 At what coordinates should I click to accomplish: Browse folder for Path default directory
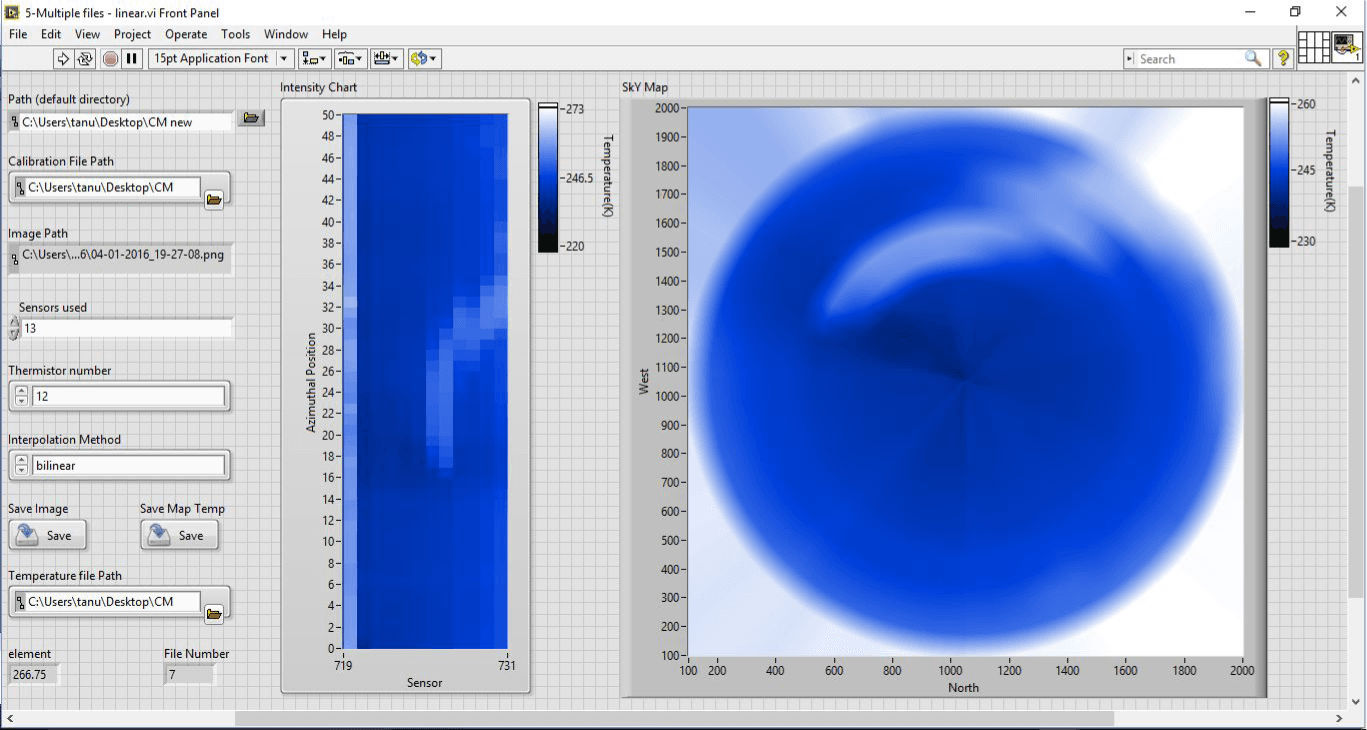[251, 119]
